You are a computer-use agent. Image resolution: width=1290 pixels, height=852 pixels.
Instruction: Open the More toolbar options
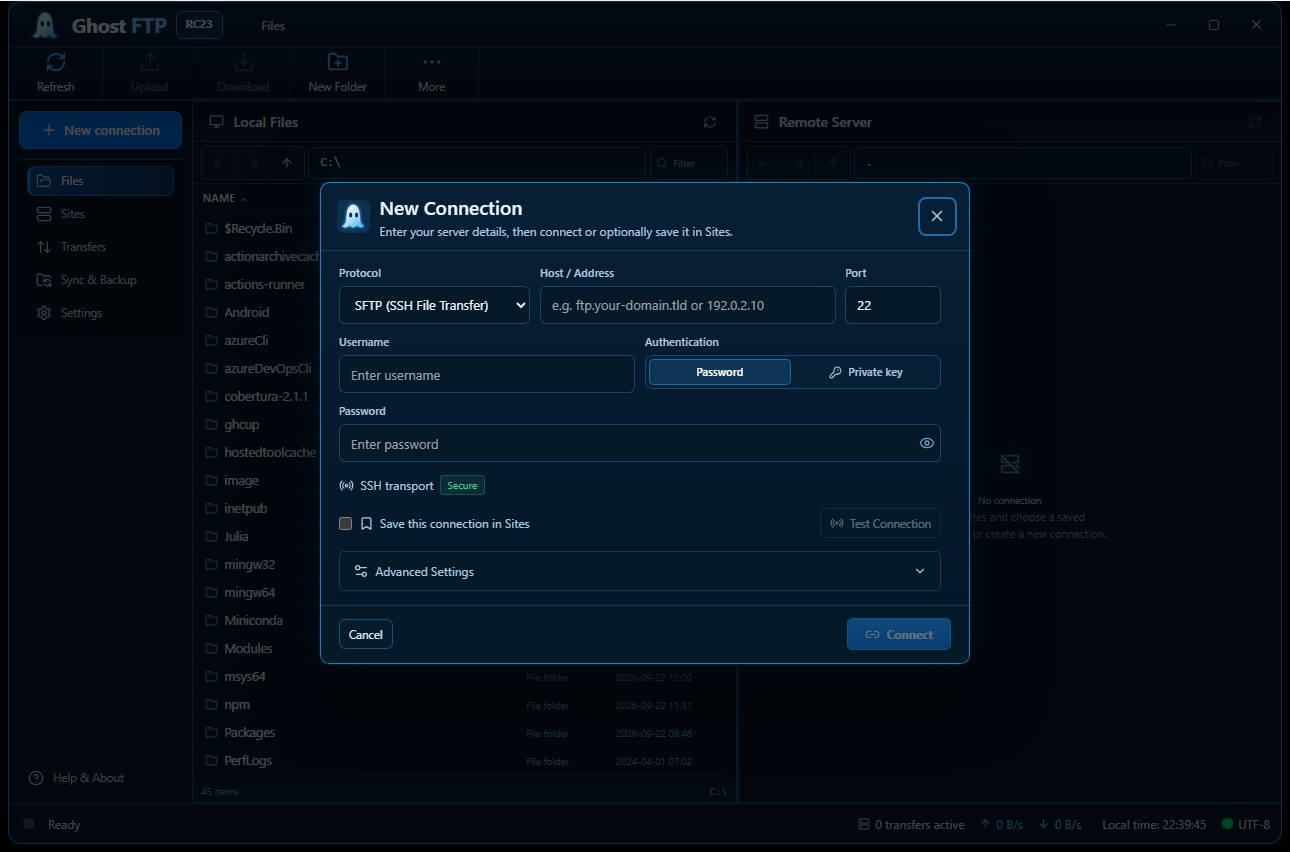tap(432, 62)
